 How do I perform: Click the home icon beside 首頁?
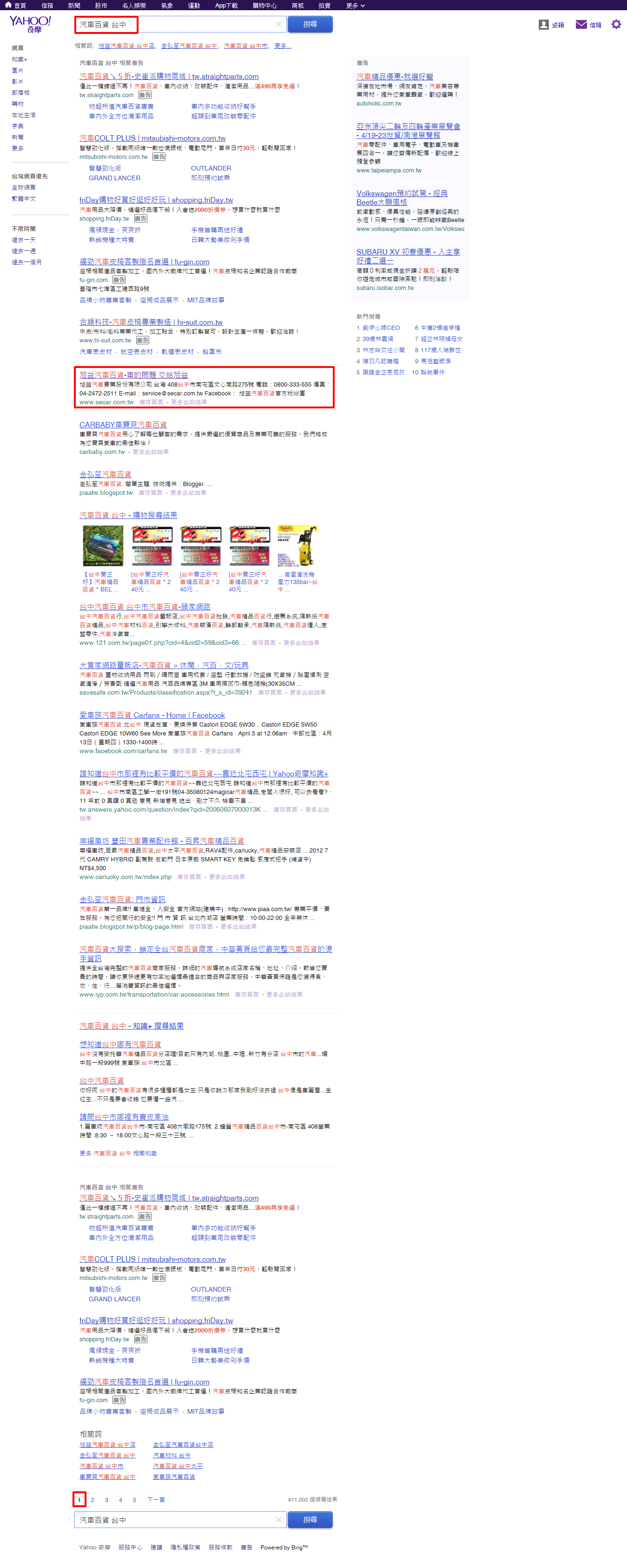(x=8, y=5)
